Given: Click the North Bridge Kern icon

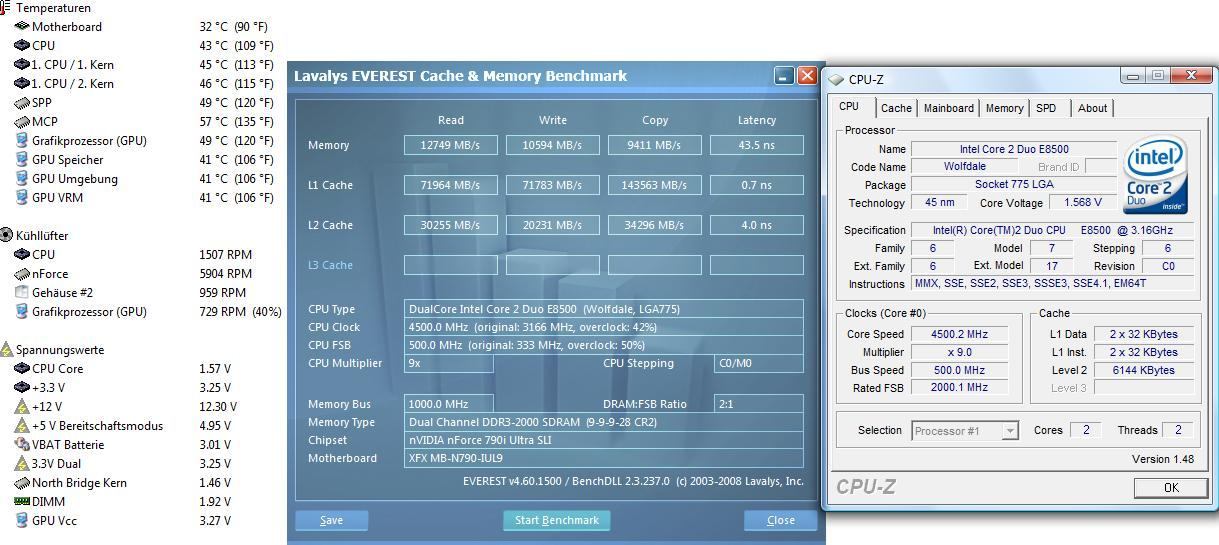Looking at the screenshot, I should [22, 482].
